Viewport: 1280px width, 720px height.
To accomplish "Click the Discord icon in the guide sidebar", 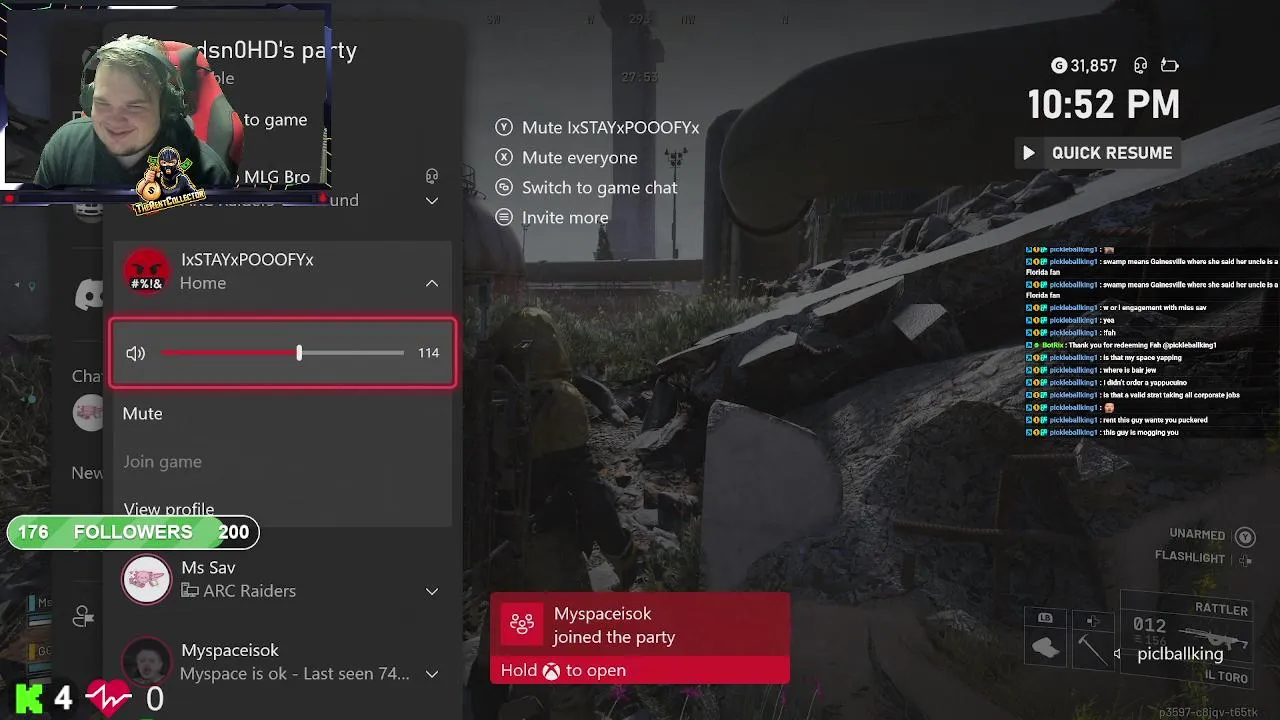I will [89, 294].
